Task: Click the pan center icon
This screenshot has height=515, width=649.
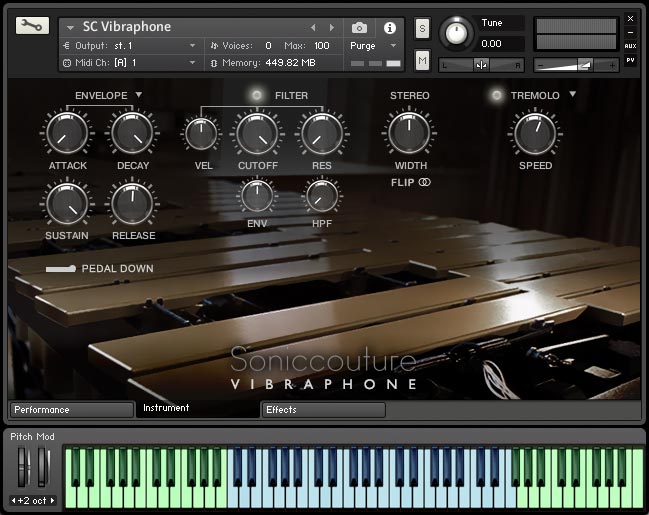Action: click(481, 65)
